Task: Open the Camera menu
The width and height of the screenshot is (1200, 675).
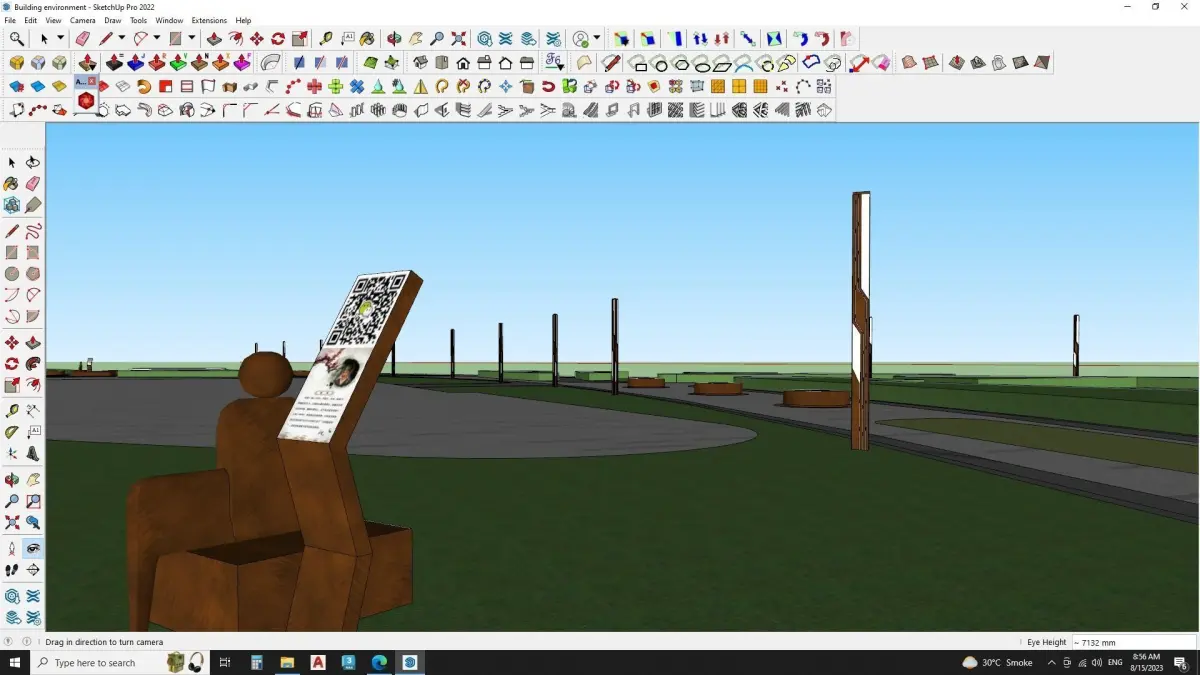Action: pyautogui.click(x=83, y=20)
